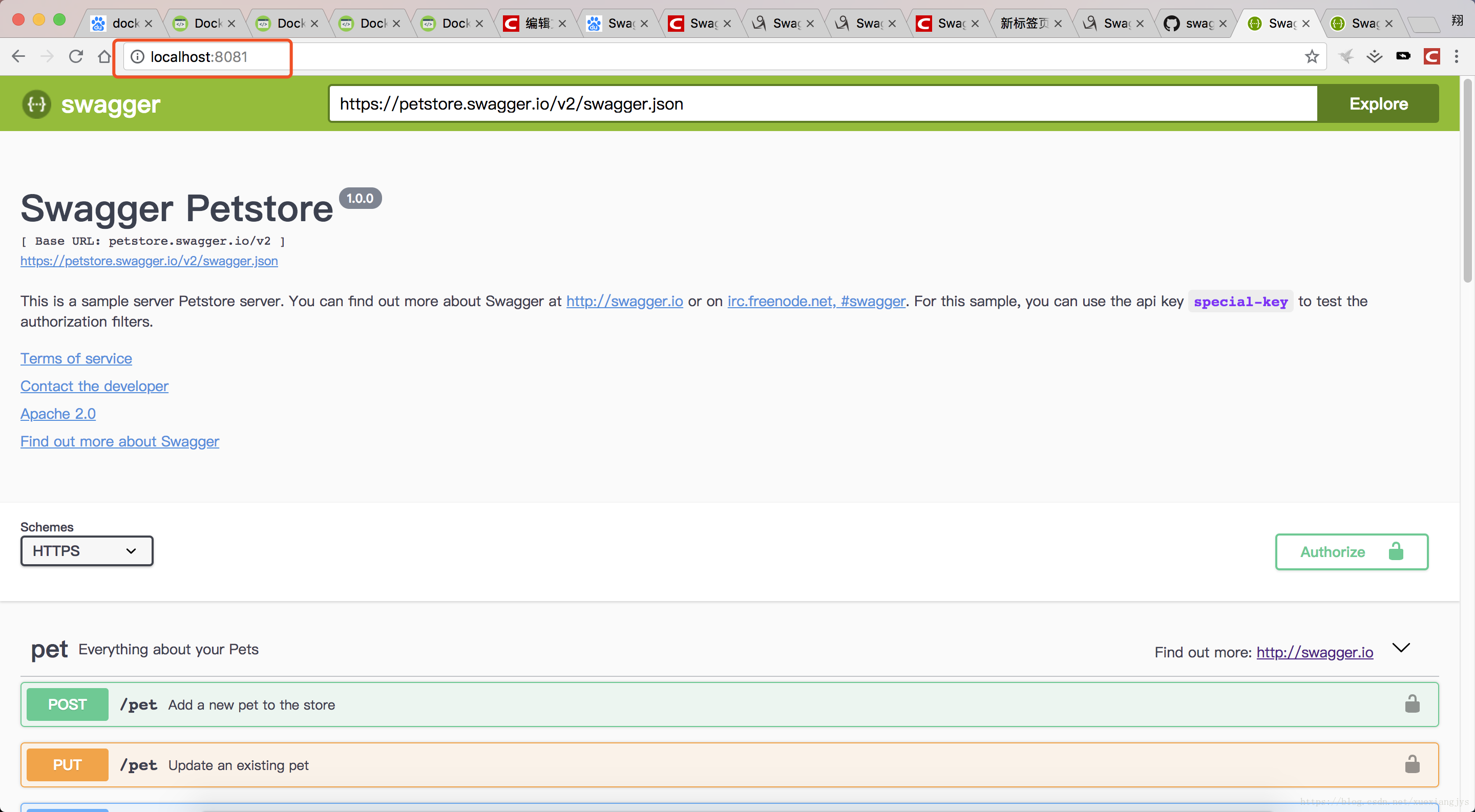Image resolution: width=1475 pixels, height=812 pixels.
Task: Close the '新标签页' tab
Action: point(1058,24)
